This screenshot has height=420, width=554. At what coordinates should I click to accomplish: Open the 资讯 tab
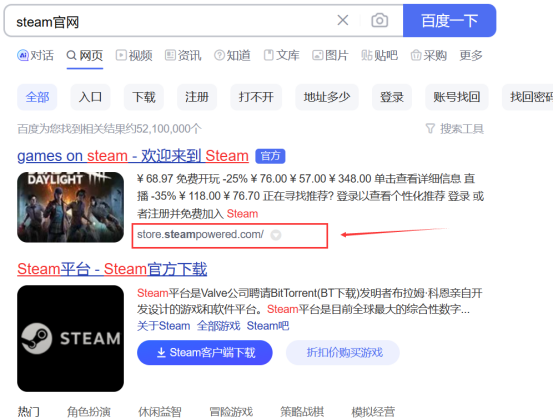coord(183,55)
